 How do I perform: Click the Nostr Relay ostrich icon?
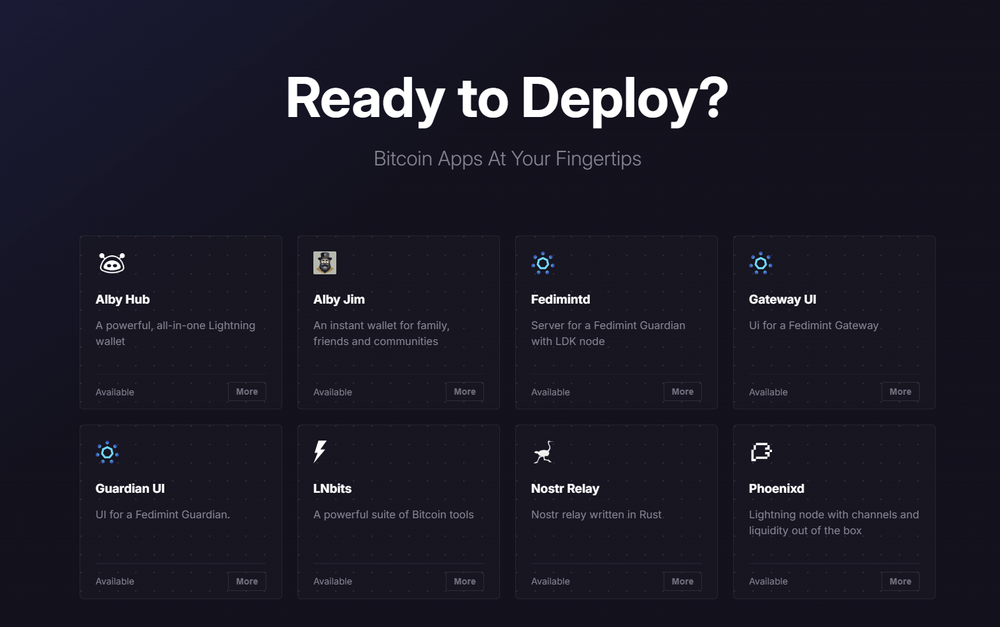click(x=543, y=452)
